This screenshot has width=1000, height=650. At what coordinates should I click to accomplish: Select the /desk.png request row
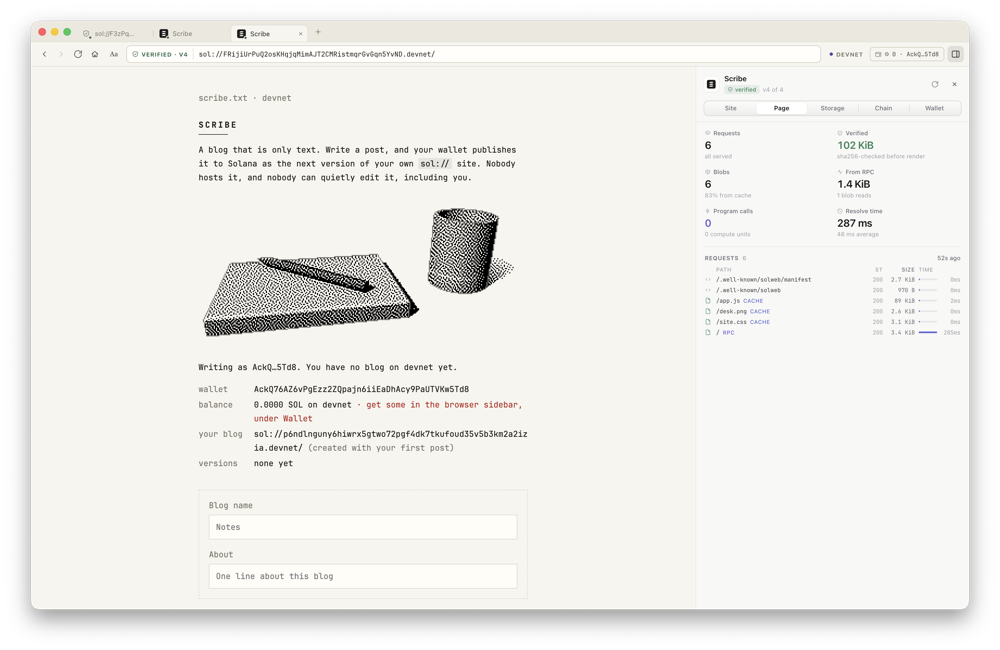pos(832,311)
